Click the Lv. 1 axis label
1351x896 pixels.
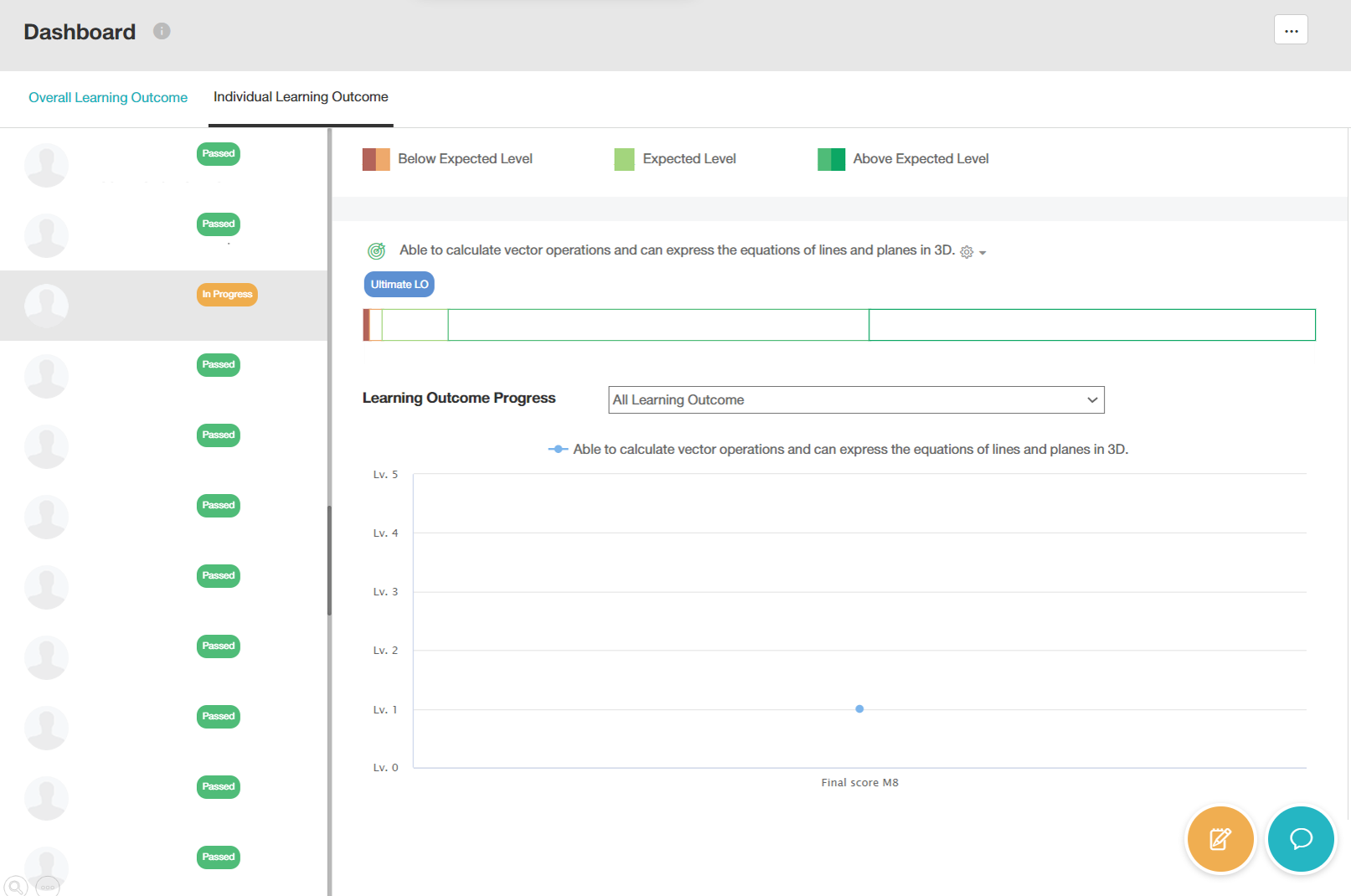pos(385,710)
